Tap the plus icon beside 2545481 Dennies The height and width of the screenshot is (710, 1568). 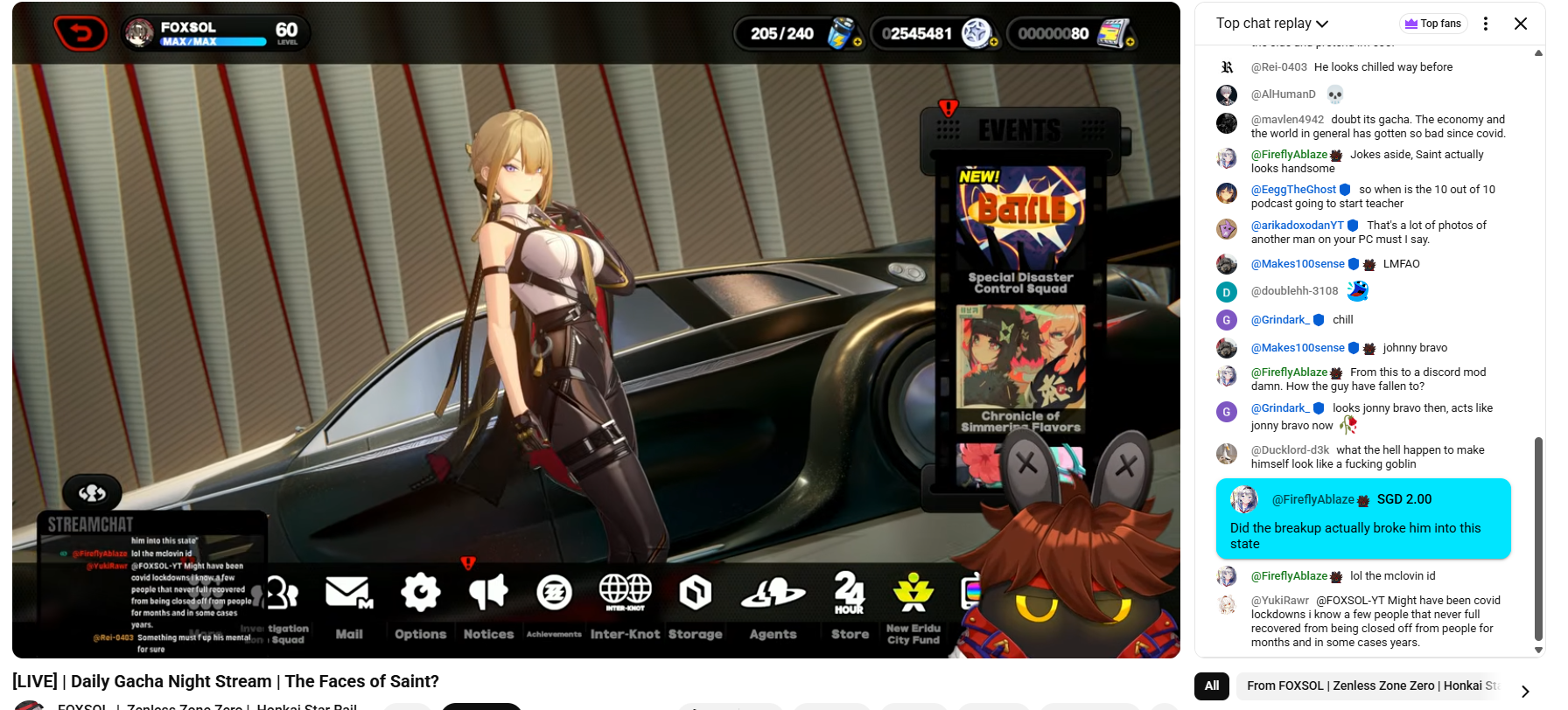(994, 42)
